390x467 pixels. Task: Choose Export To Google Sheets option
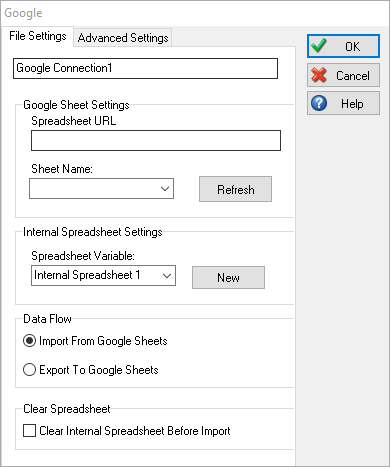[91, 370]
